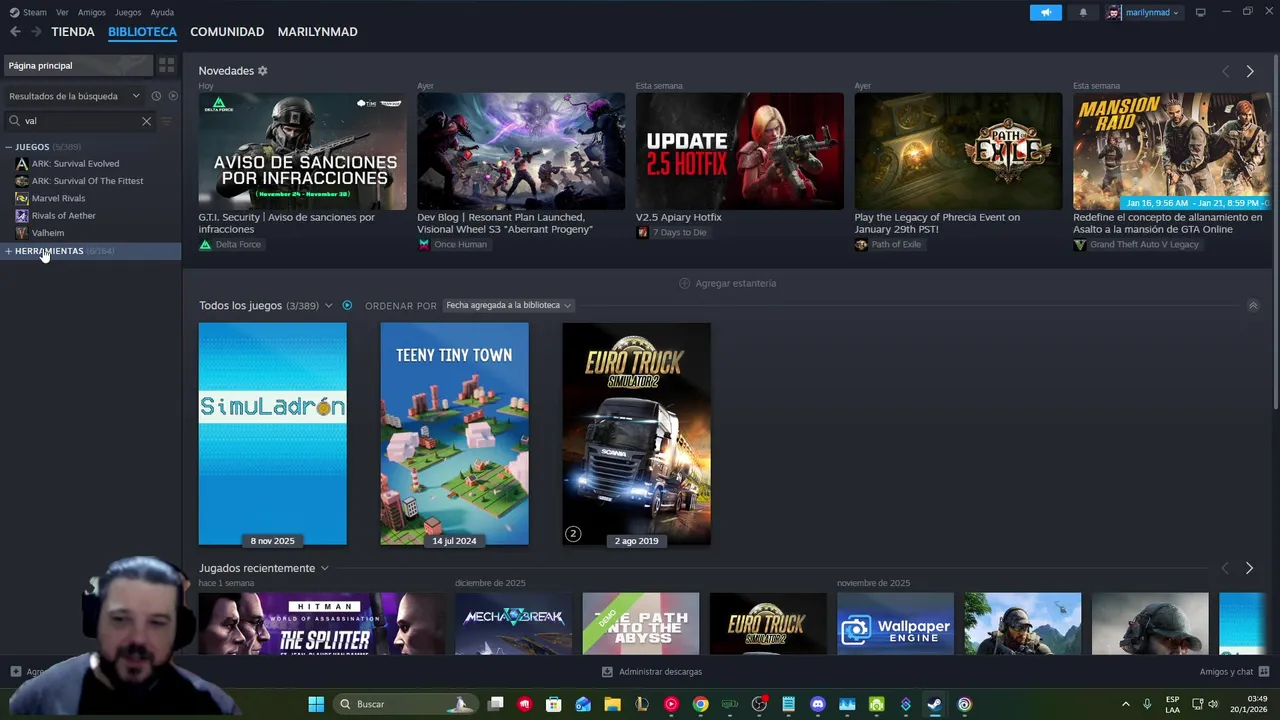Screen dimensions: 1280x720
Task: Open 'Administrar descargas'
Action: click(x=652, y=672)
